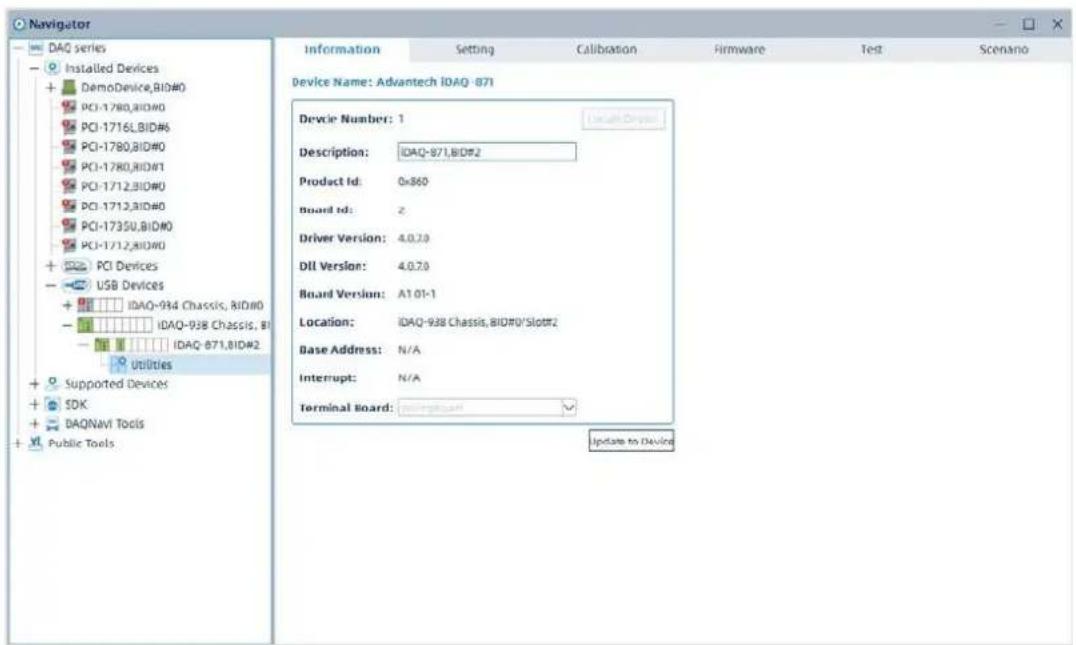The width and height of the screenshot is (1076, 645).
Task: Expand the DAQNavi Tools node
Action: point(34,424)
